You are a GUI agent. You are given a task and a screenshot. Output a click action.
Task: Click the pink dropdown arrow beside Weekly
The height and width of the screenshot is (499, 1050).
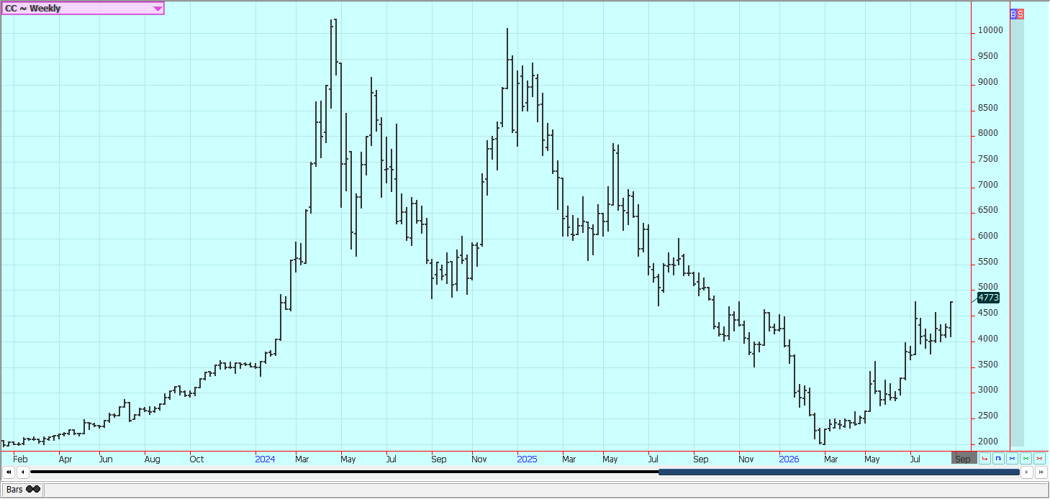(157, 9)
